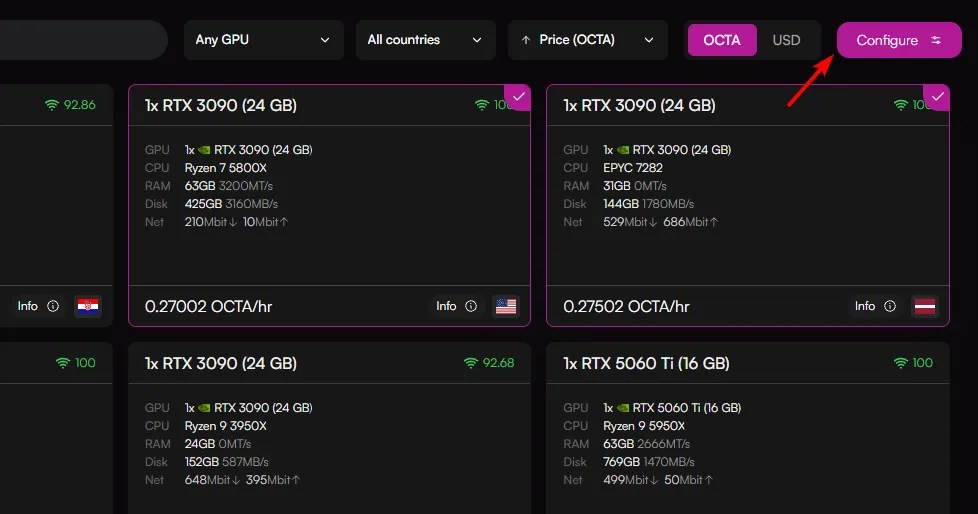Click the sliders icon in Configure button

pos(936,40)
